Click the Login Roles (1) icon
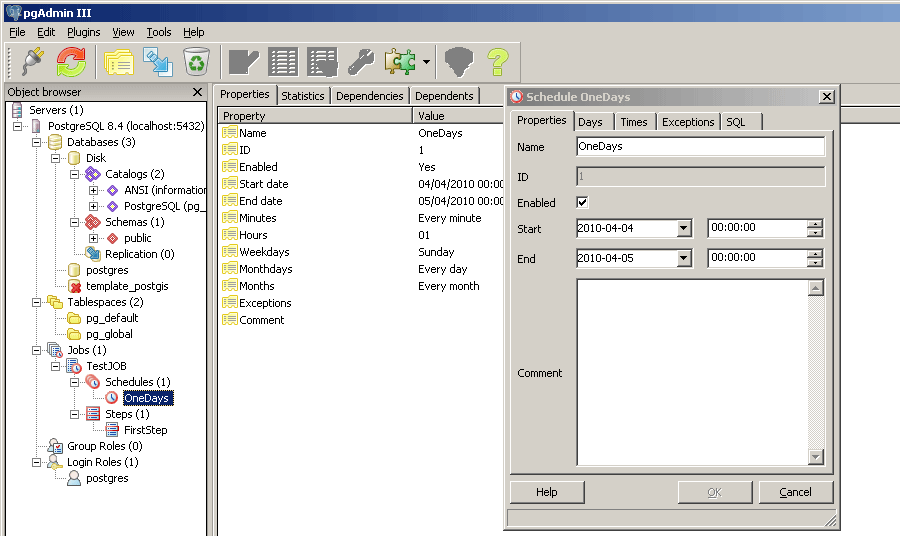The width and height of the screenshot is (900, 536). (x=55, y=462)
